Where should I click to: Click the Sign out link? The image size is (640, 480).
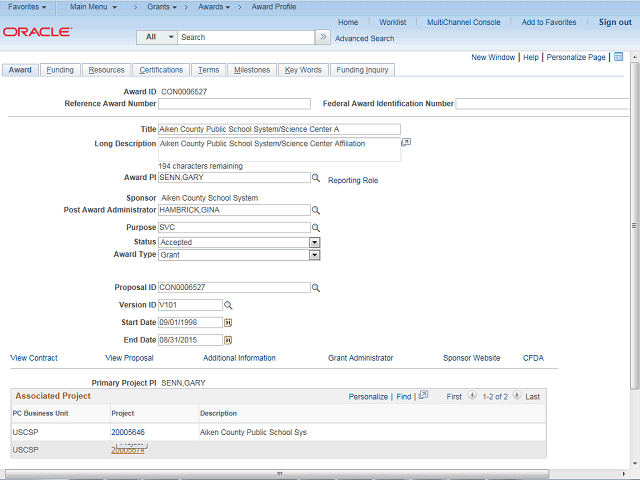click(x=615, y=22)
